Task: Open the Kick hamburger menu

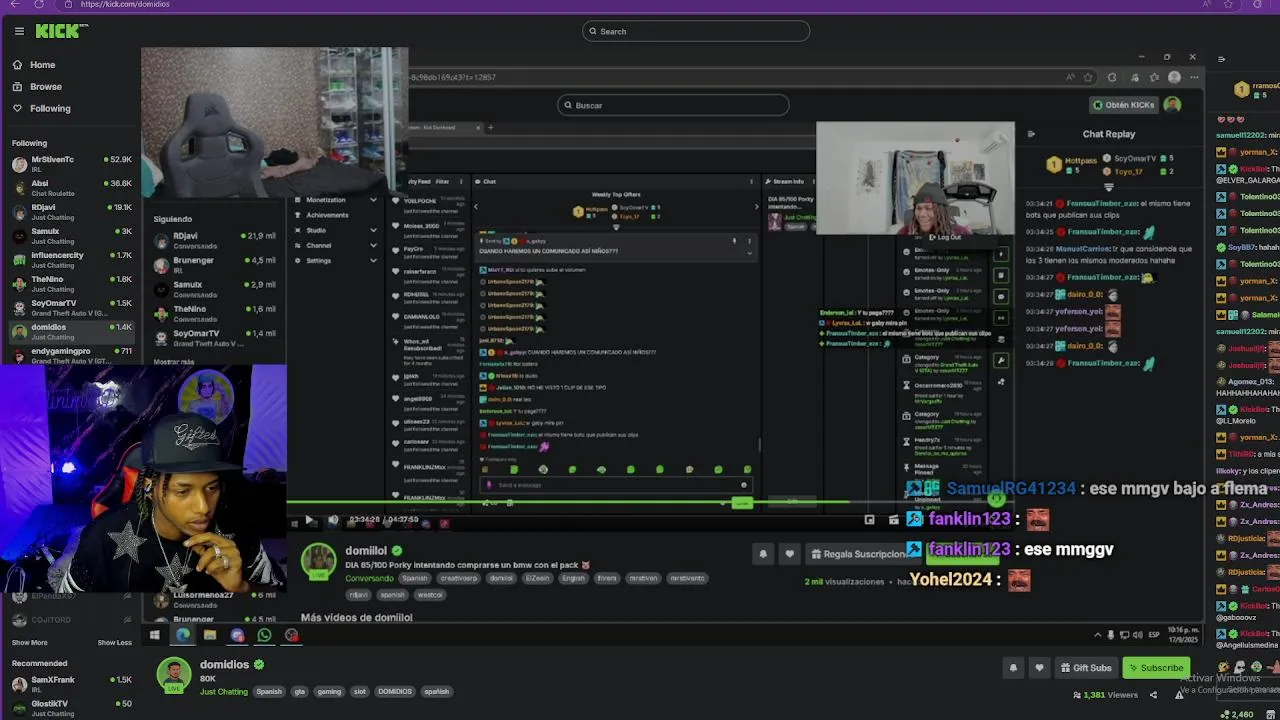Action: (19, 31)
